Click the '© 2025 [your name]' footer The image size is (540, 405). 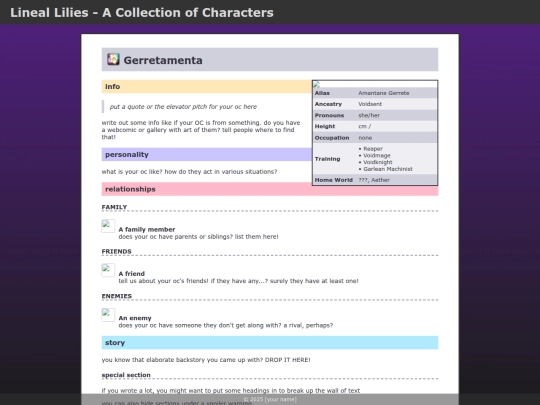tap(270, 399)
